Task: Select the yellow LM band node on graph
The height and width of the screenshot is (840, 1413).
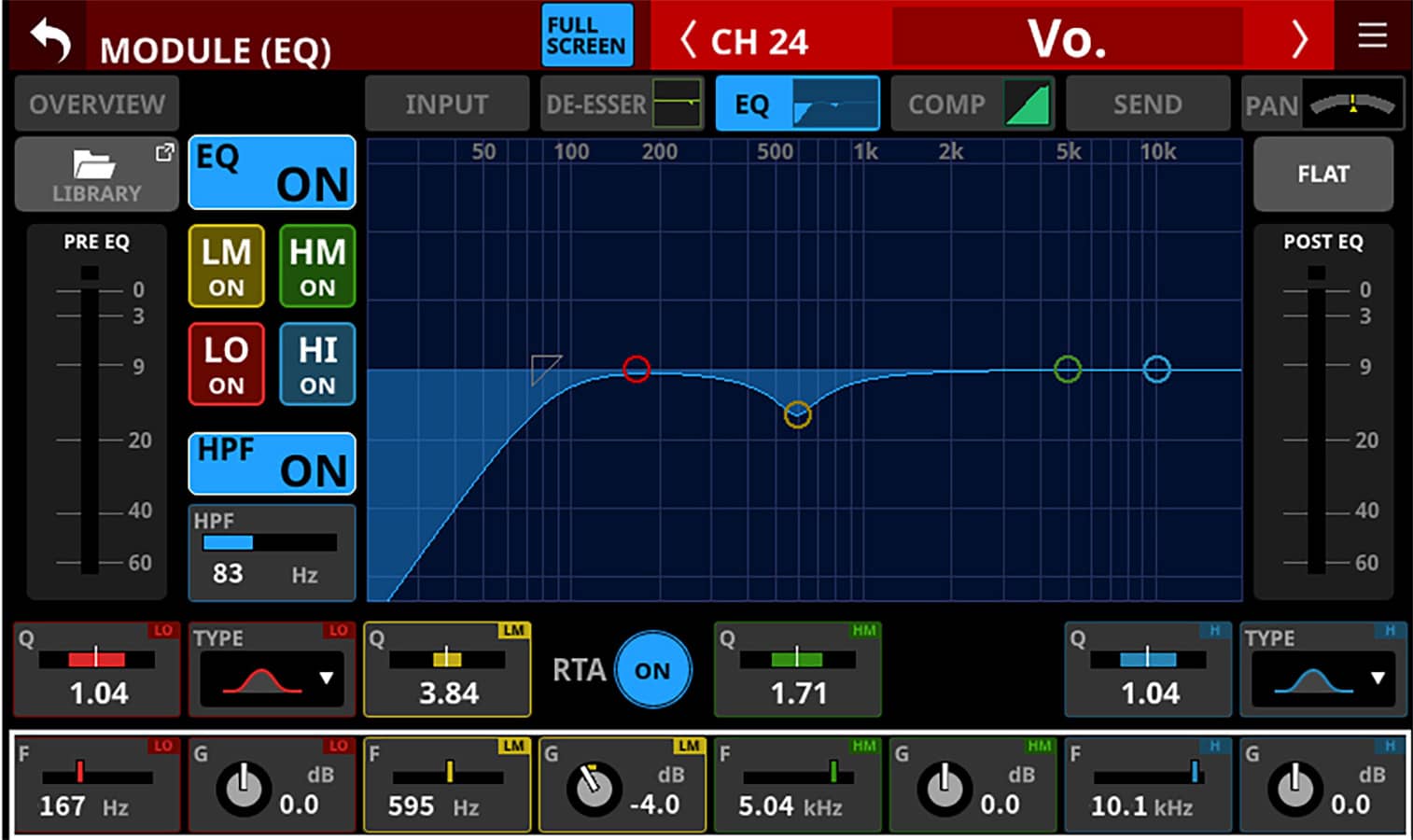Action: [797, 414]
